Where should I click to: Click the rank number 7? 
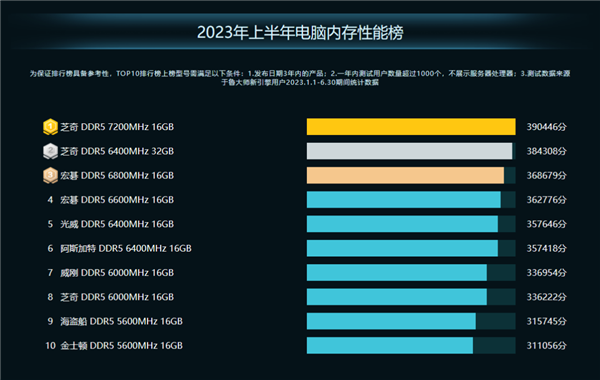click(50, 273)
